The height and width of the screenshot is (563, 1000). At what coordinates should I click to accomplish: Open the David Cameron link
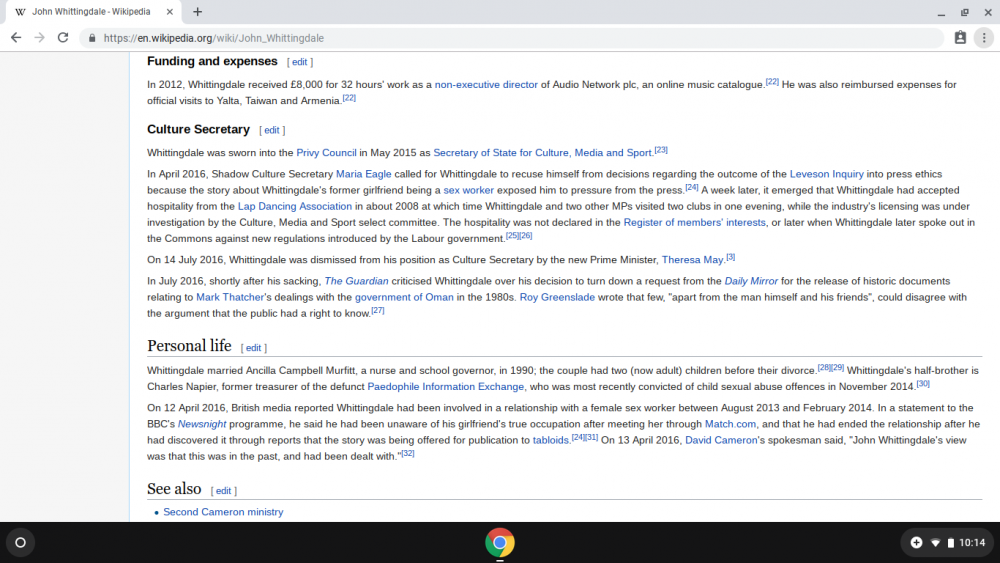(x=721, y=441)
